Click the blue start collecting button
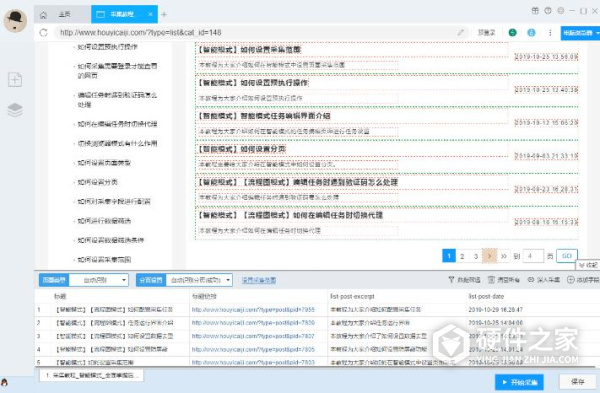This screenshot has width=600, height=393. tap(519, 382)
